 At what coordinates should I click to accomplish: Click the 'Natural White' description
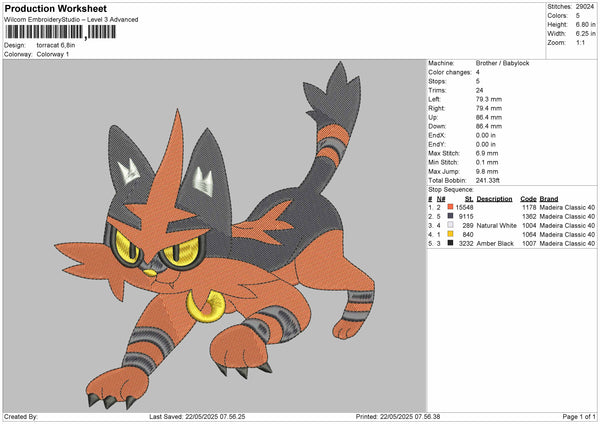496,226
